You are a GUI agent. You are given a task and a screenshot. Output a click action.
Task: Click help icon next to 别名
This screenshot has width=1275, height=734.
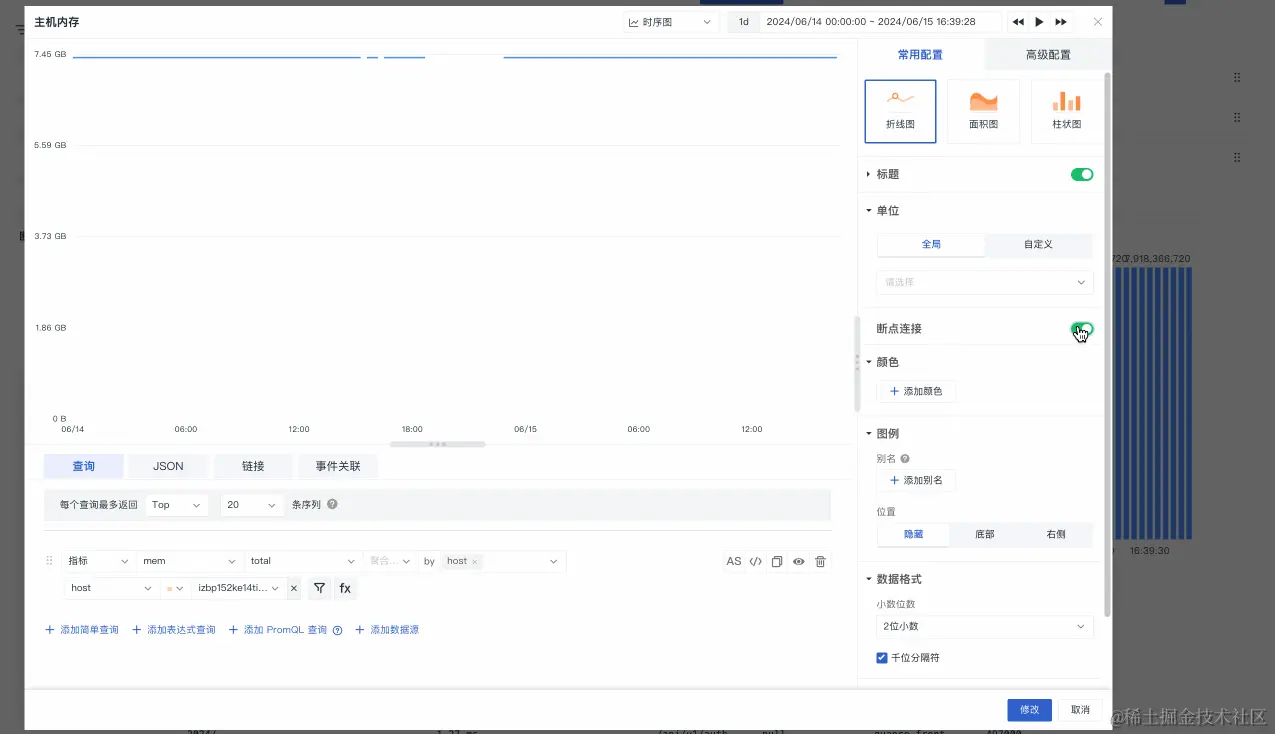905,459
